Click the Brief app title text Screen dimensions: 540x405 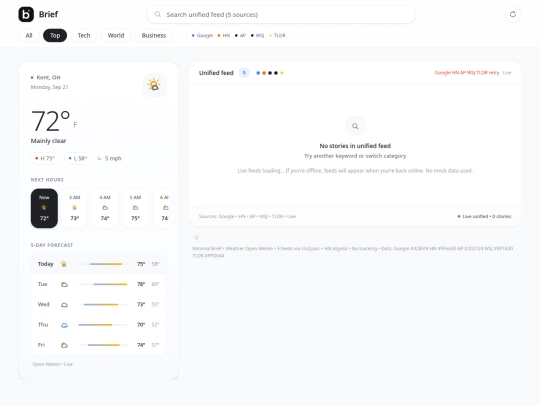click(x=48, y=14)
